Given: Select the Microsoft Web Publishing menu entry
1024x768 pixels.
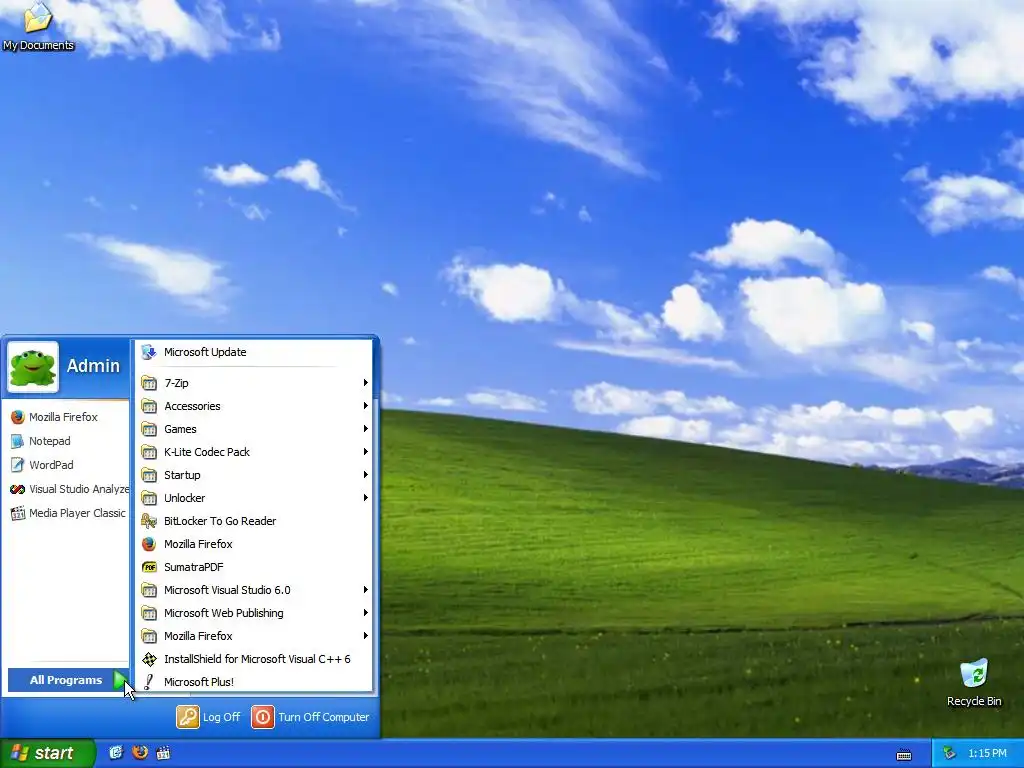Looking at the screenshot, I should pyautogui.click(x=255, y=613).
